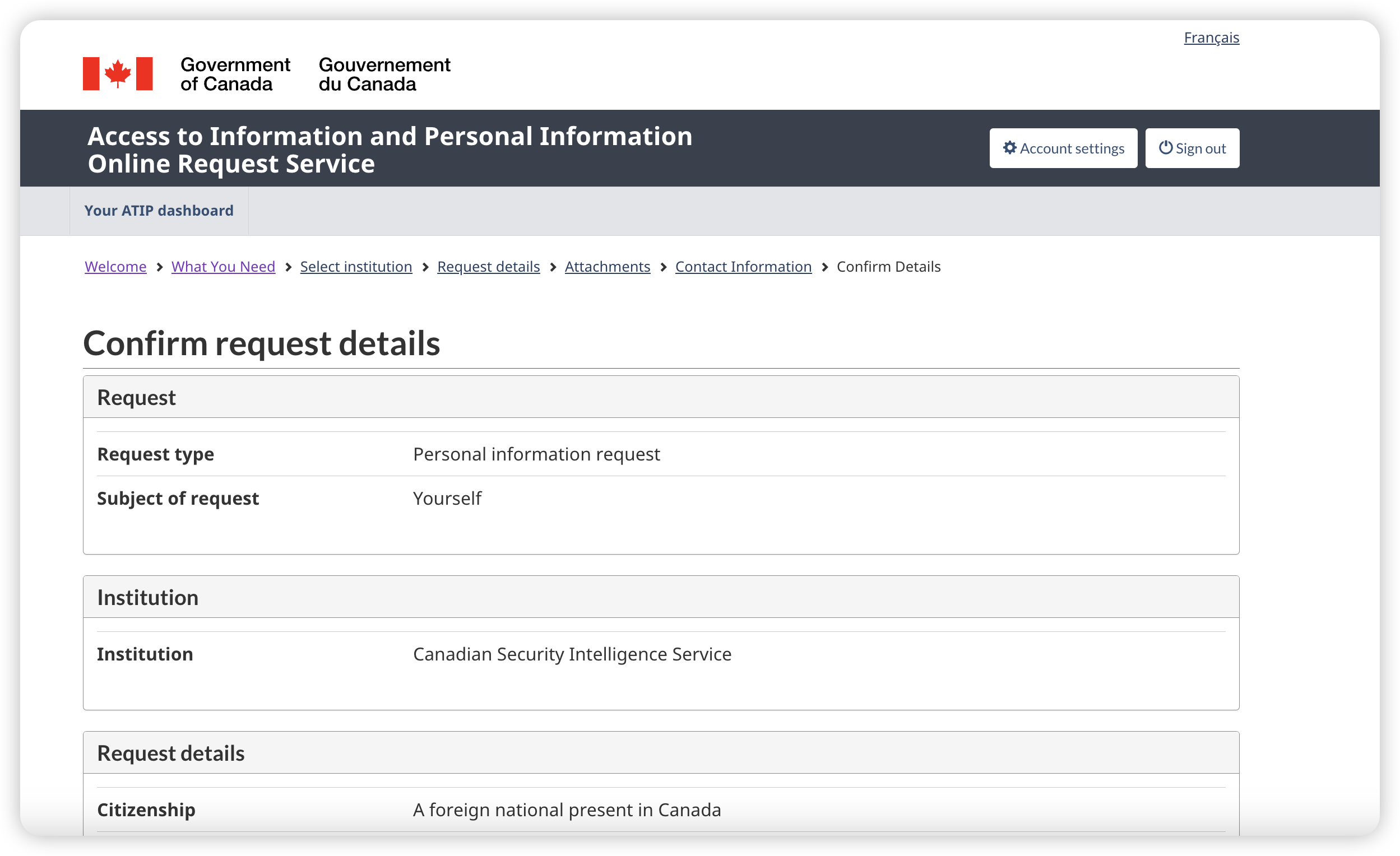Open Account settings
This screenshot has width=1400, height=856.
click(1063, 148)
